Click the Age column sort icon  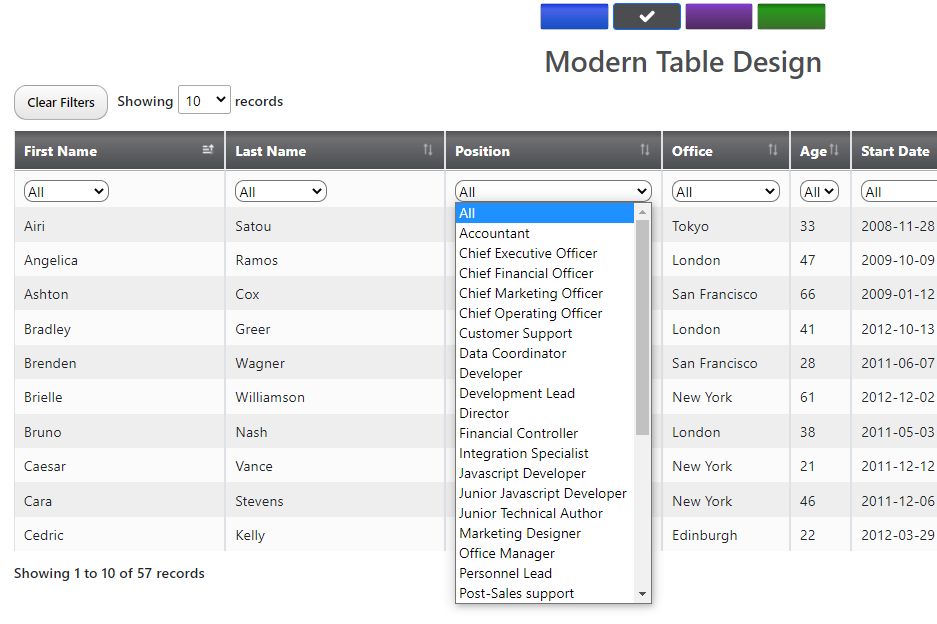[834, 150]
